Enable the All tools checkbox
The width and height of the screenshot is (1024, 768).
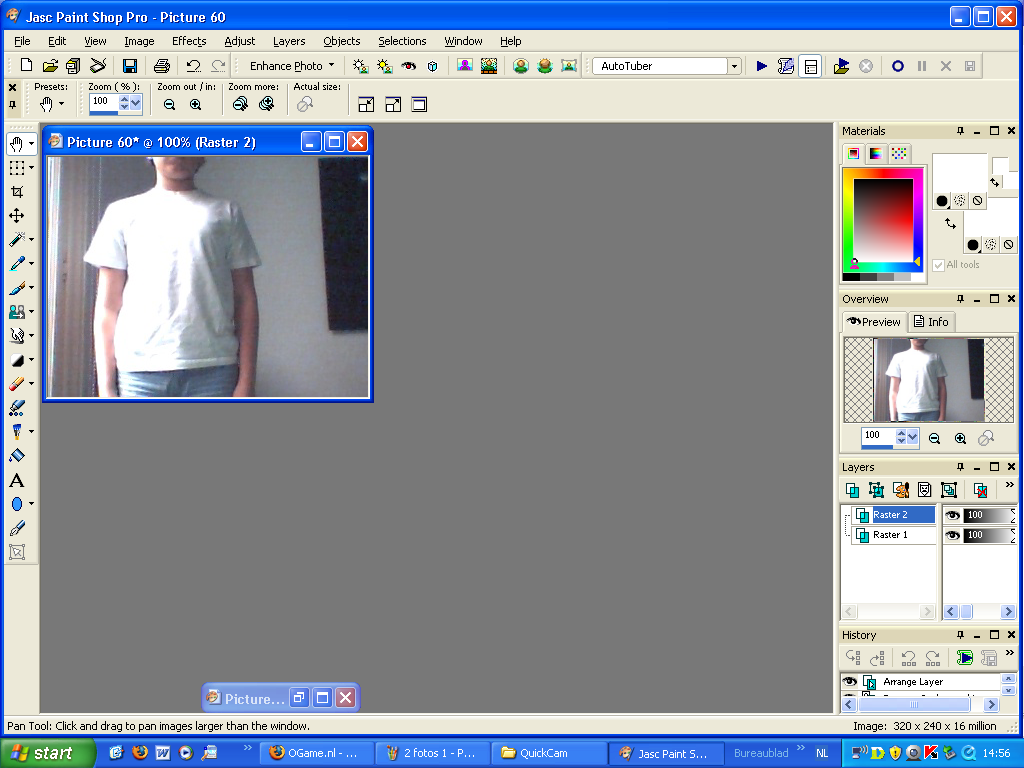937,264
